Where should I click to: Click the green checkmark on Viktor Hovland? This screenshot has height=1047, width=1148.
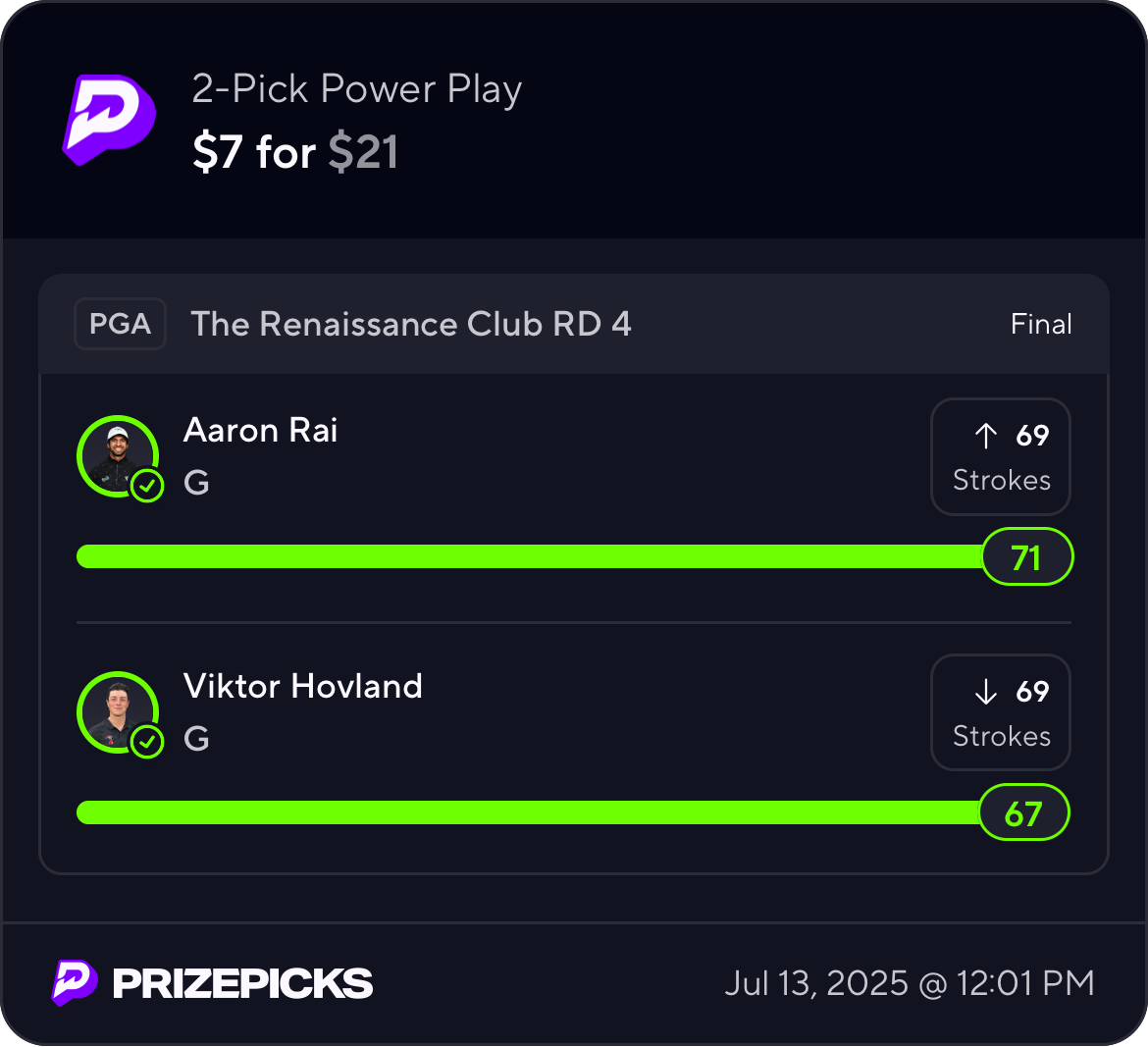147,741
